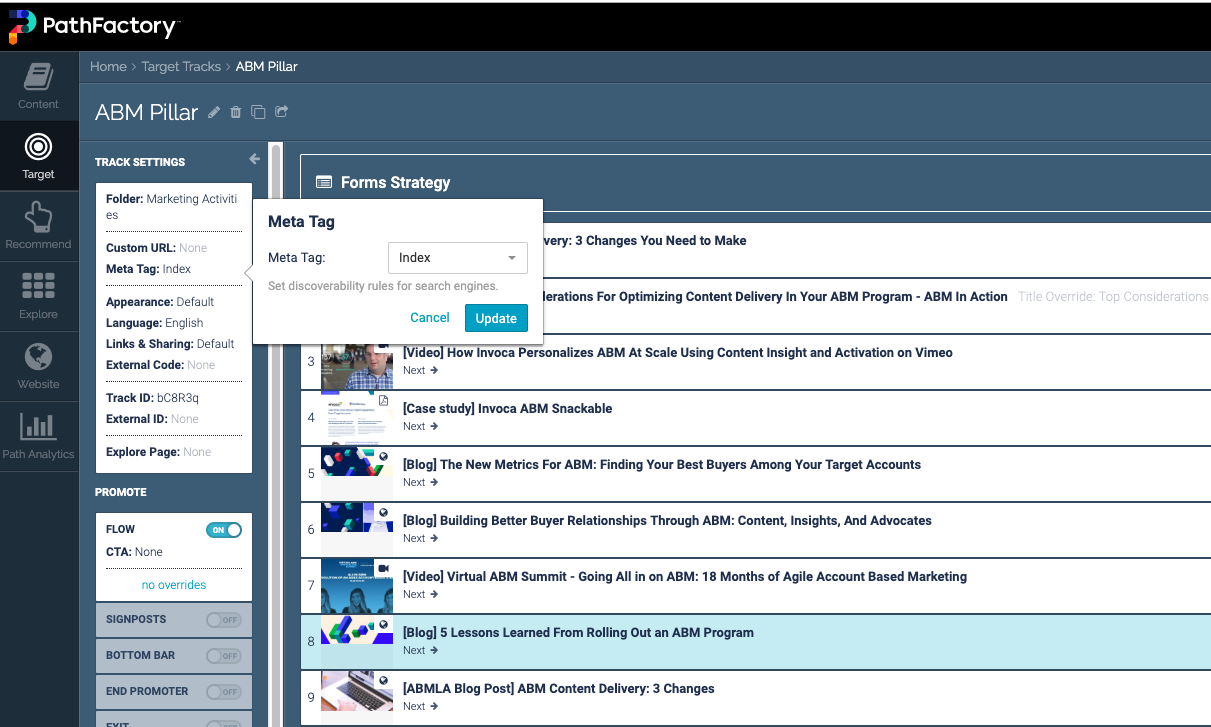The height and width of the screenshot is (727, 1211).
Task: Collapse the Track Settings panel
Action: point(254,158)
